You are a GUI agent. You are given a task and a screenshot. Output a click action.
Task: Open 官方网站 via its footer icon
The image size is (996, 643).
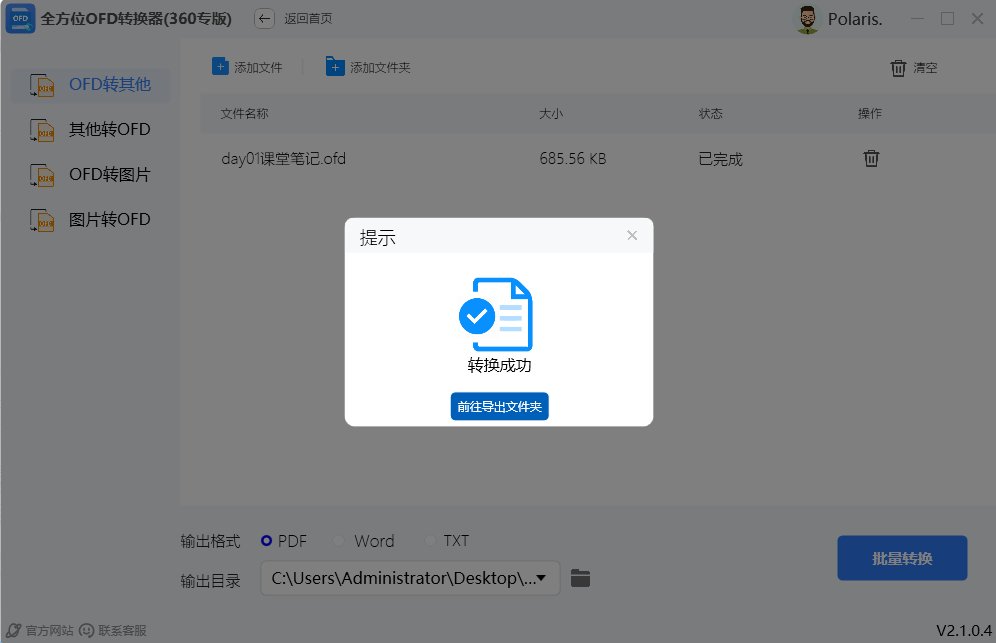pyautogui.click(x=12, y=630)
